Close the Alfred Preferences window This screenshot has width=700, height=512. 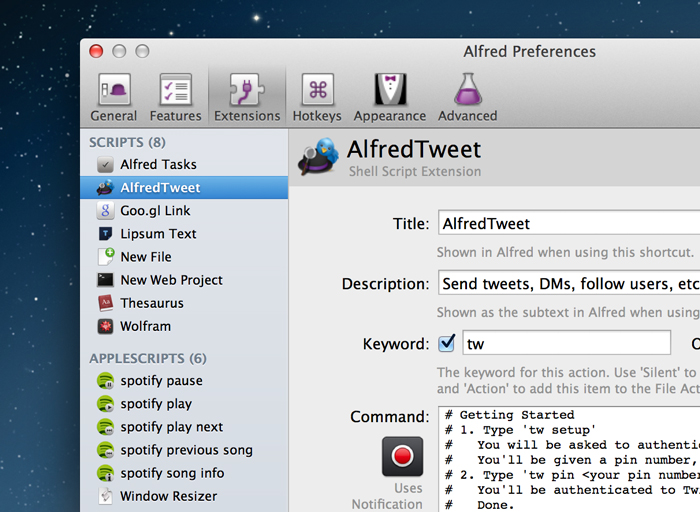click(x=96, y=51)
